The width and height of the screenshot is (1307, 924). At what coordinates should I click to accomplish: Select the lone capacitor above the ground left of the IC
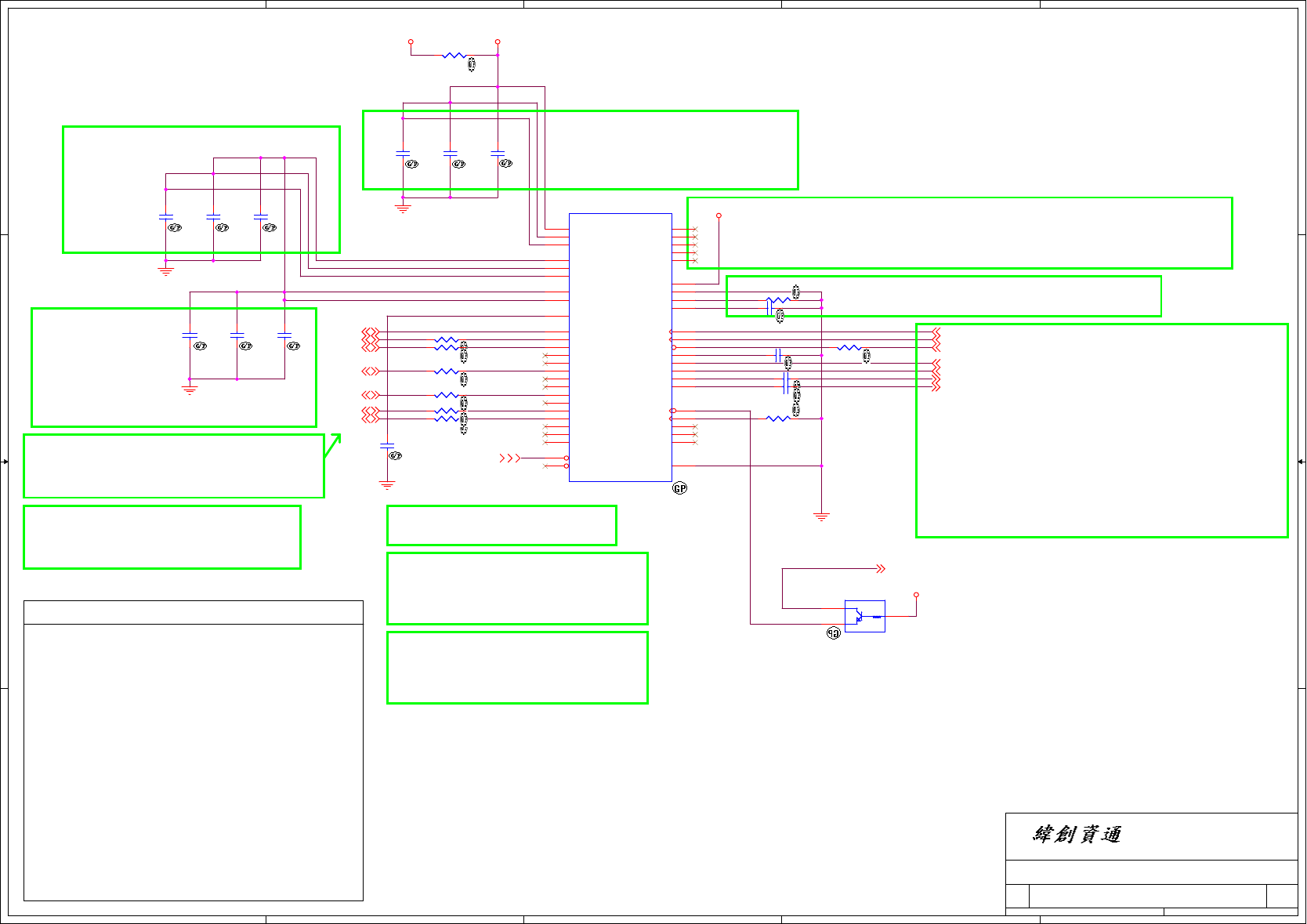(x=387, y=446)
